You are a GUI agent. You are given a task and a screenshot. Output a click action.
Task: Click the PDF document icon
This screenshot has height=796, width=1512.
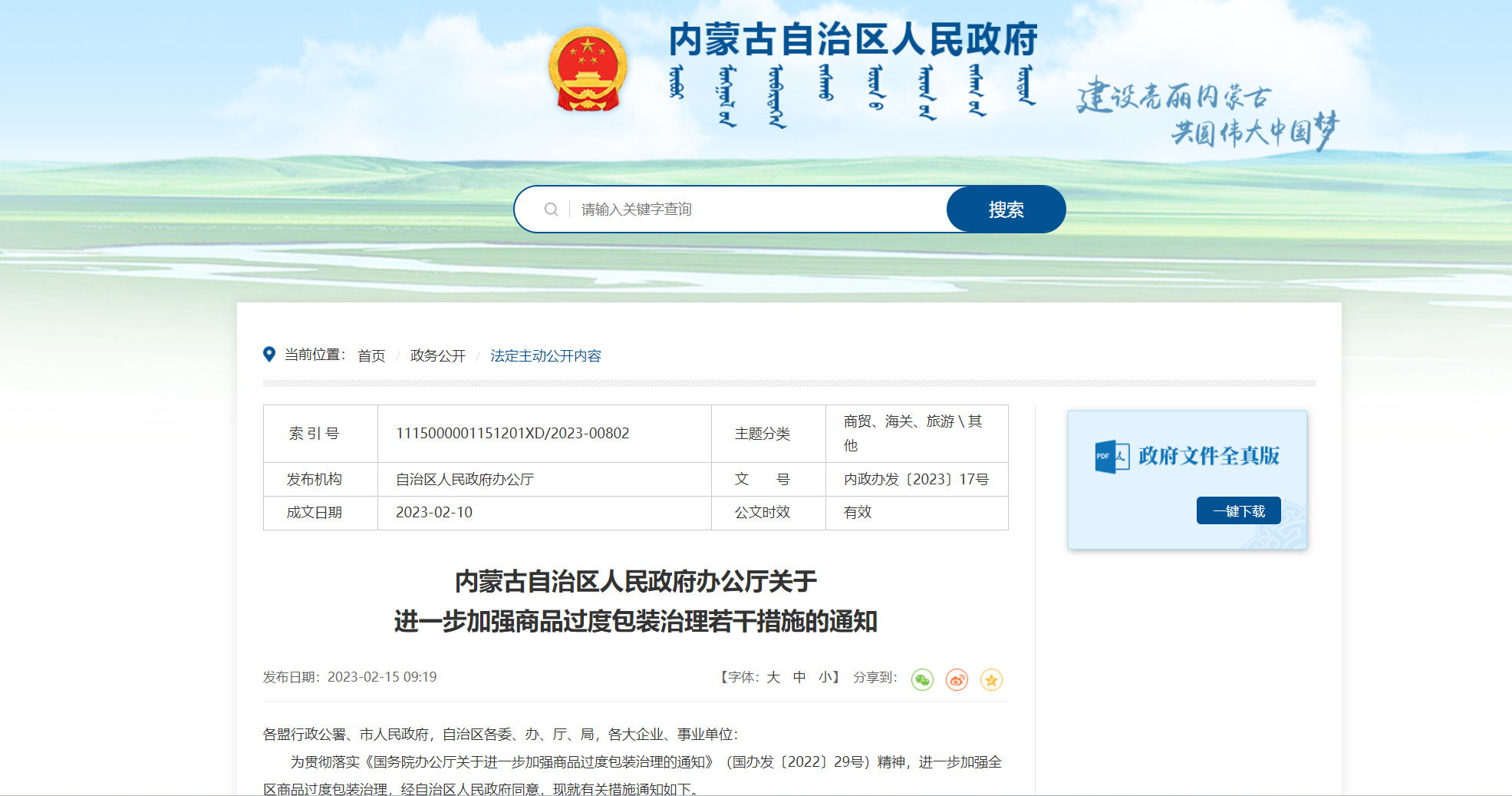click(x=1112, y=457)
